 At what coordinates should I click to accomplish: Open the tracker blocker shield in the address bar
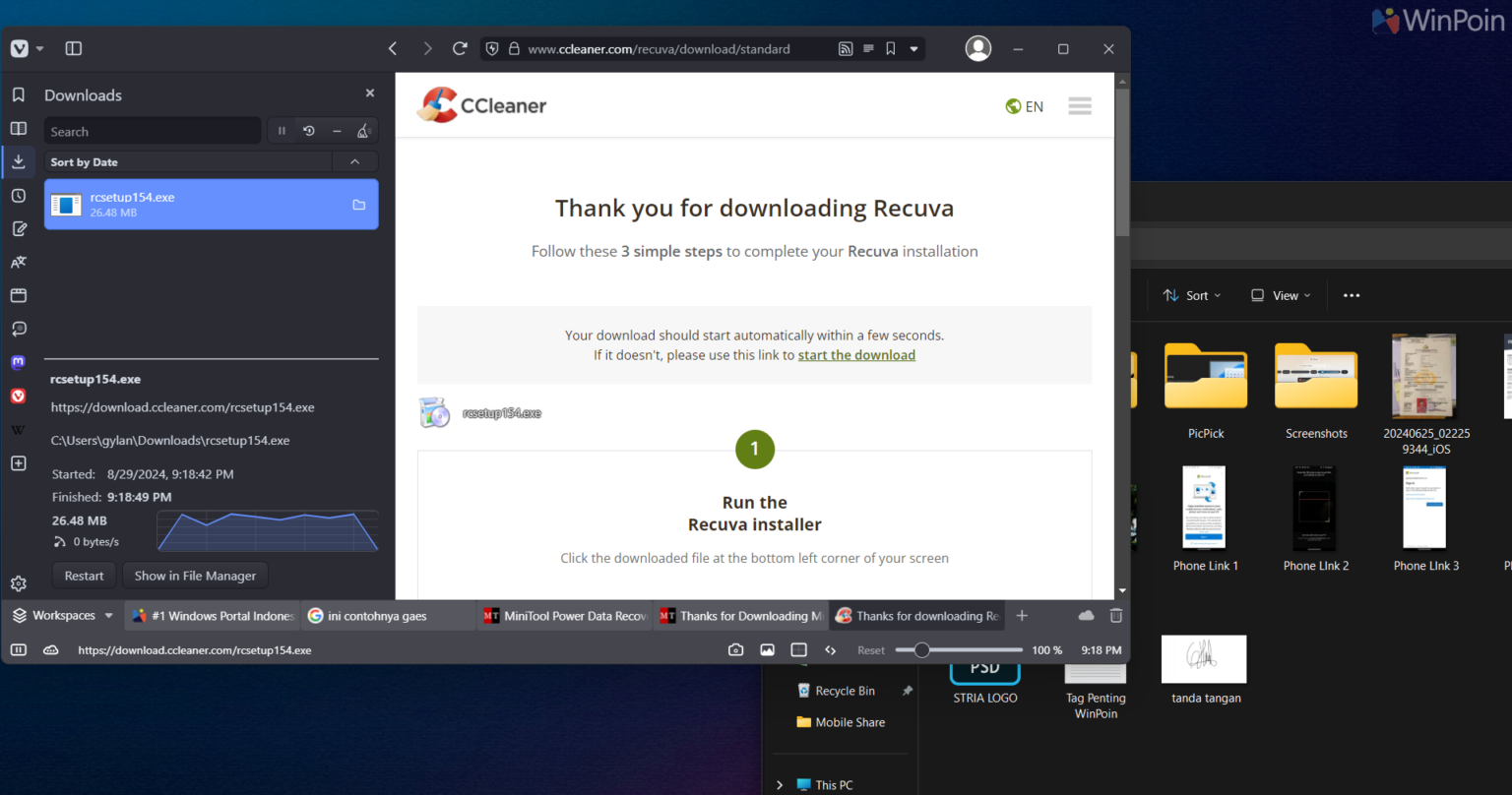[x=491, y=48]
